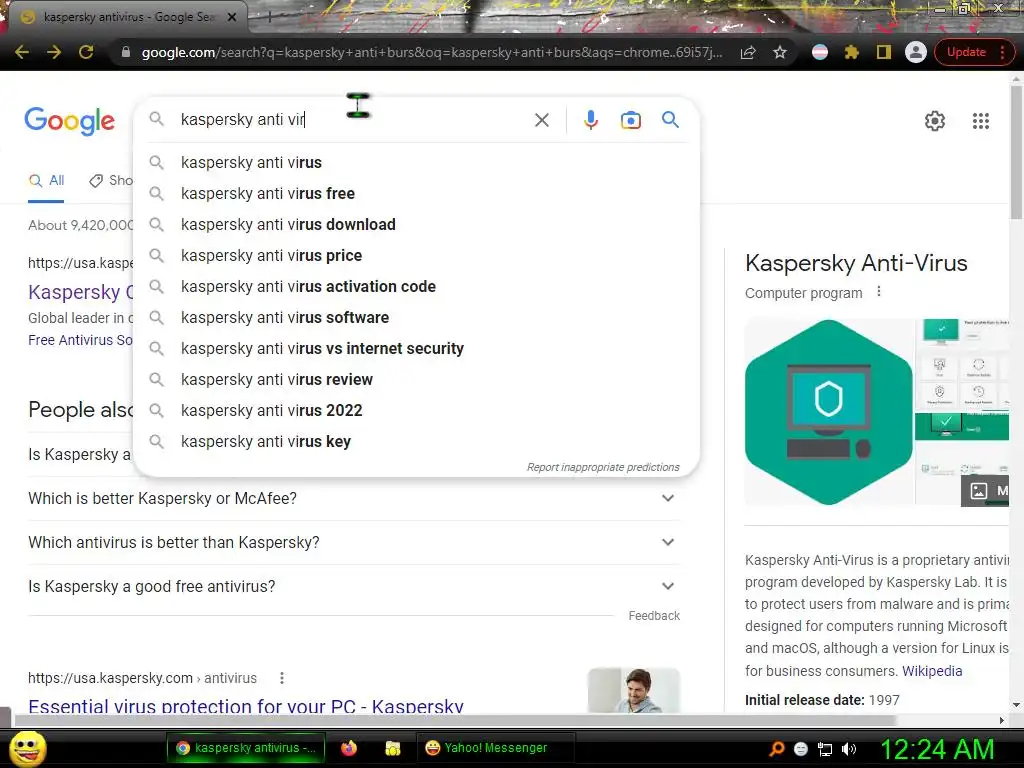Click the smiley face start button
The image size is (1024, 768).
point(27,749)
